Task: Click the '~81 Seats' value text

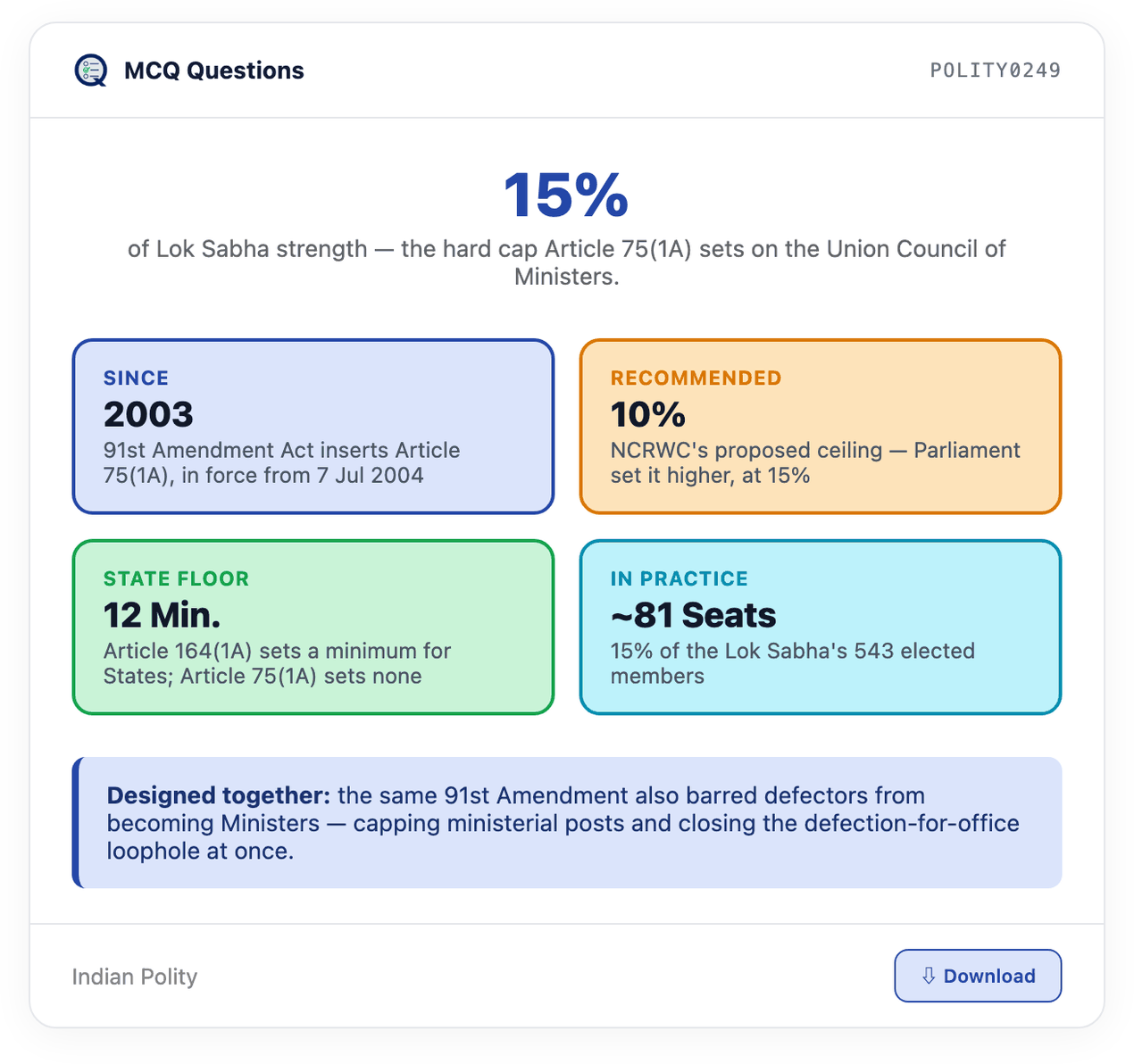Action: coord(693,615)
